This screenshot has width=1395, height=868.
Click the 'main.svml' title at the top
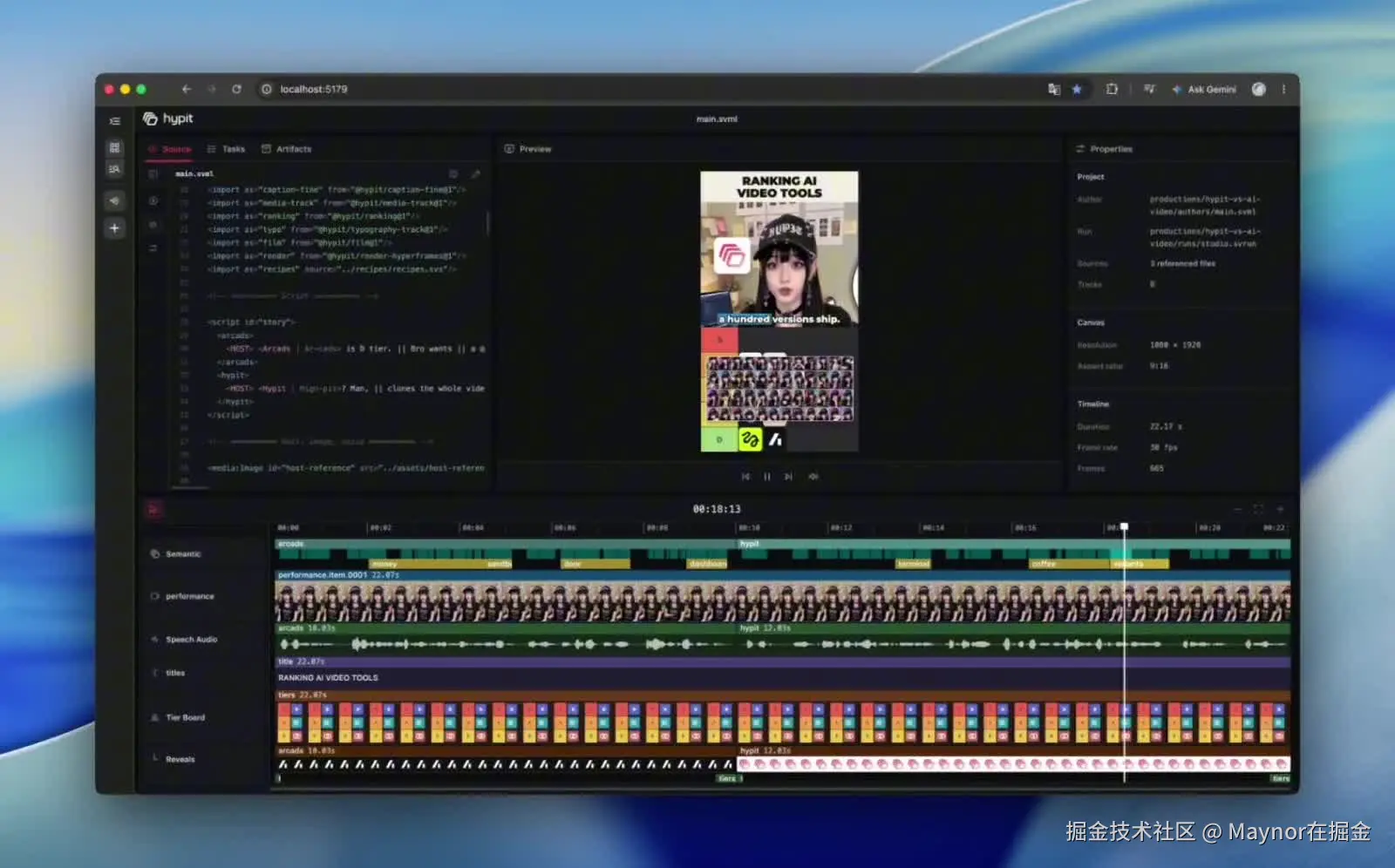[x=717, y=119]
